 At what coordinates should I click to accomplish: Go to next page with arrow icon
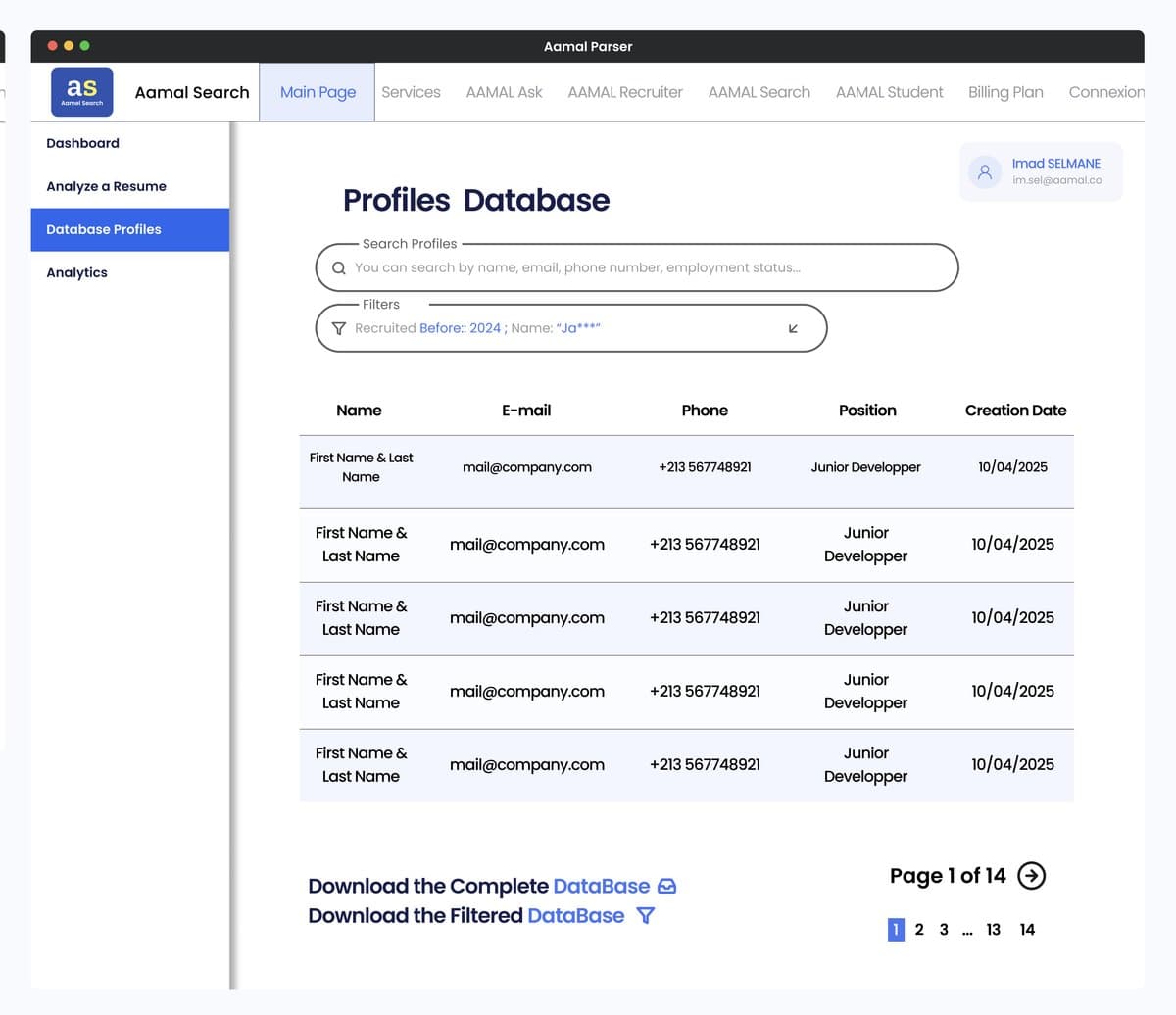point(1031,876)
